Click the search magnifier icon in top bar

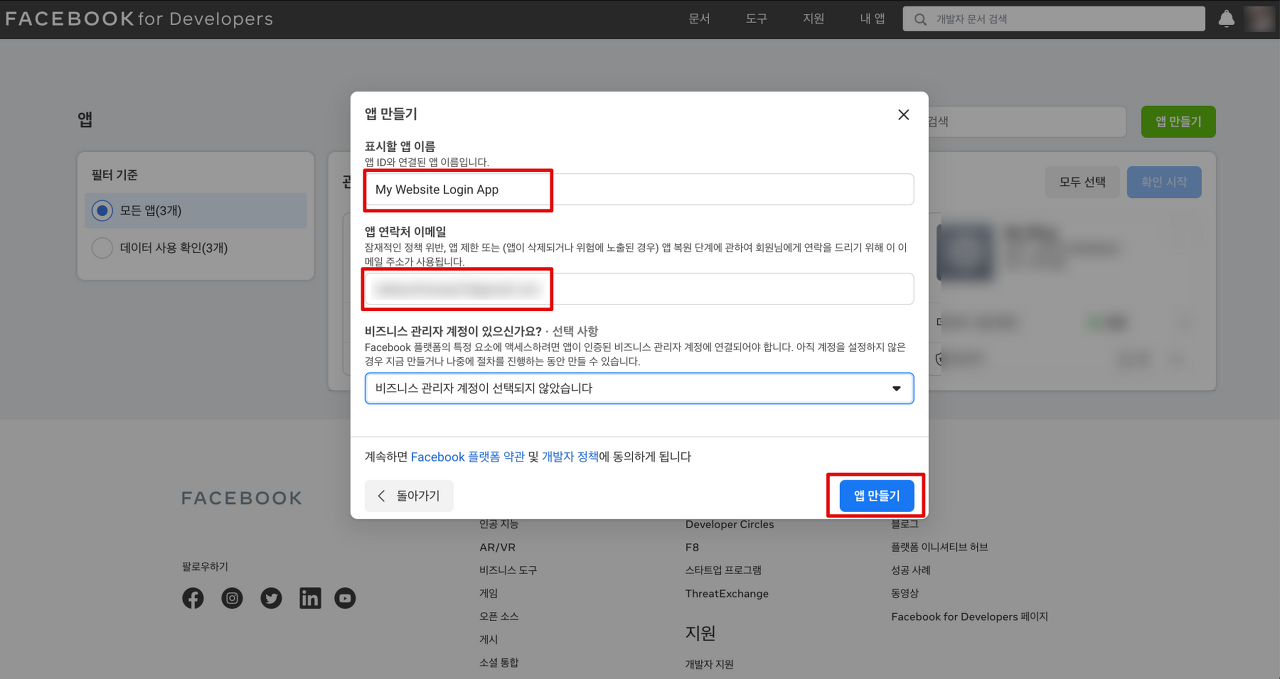[920, 19]
